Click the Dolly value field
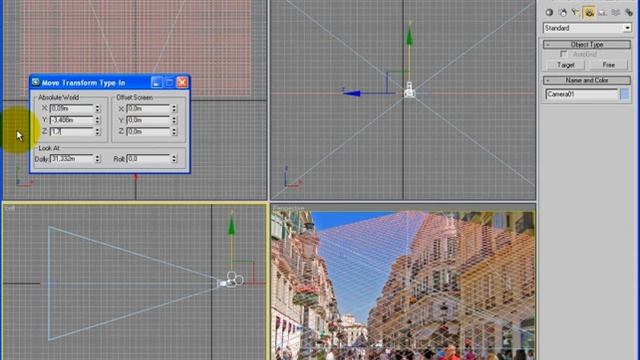This screenshot has height=360, width=640. [x=71, y=158]
